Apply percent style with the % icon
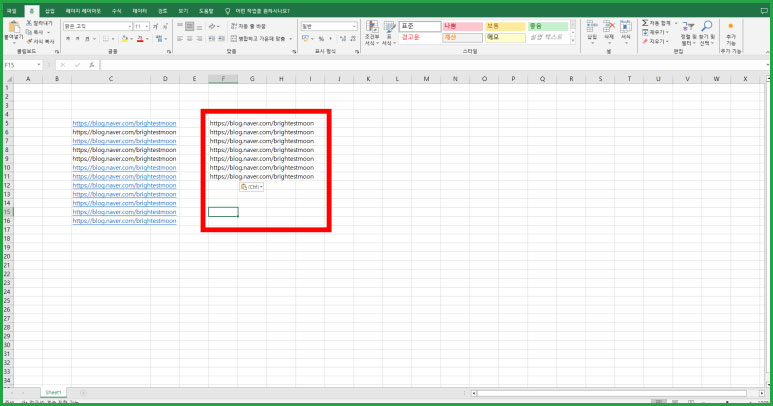 click(321, 38)
